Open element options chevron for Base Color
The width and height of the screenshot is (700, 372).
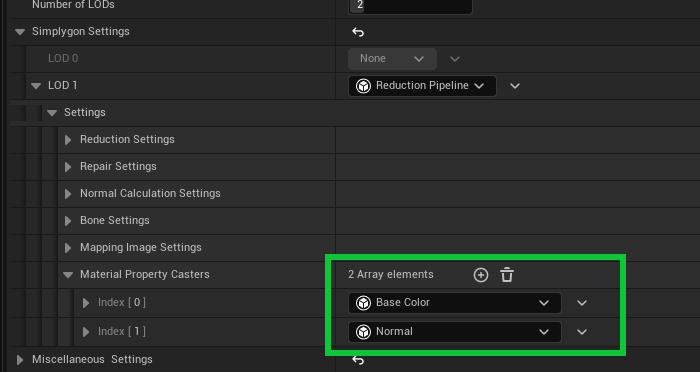[582, 303]
